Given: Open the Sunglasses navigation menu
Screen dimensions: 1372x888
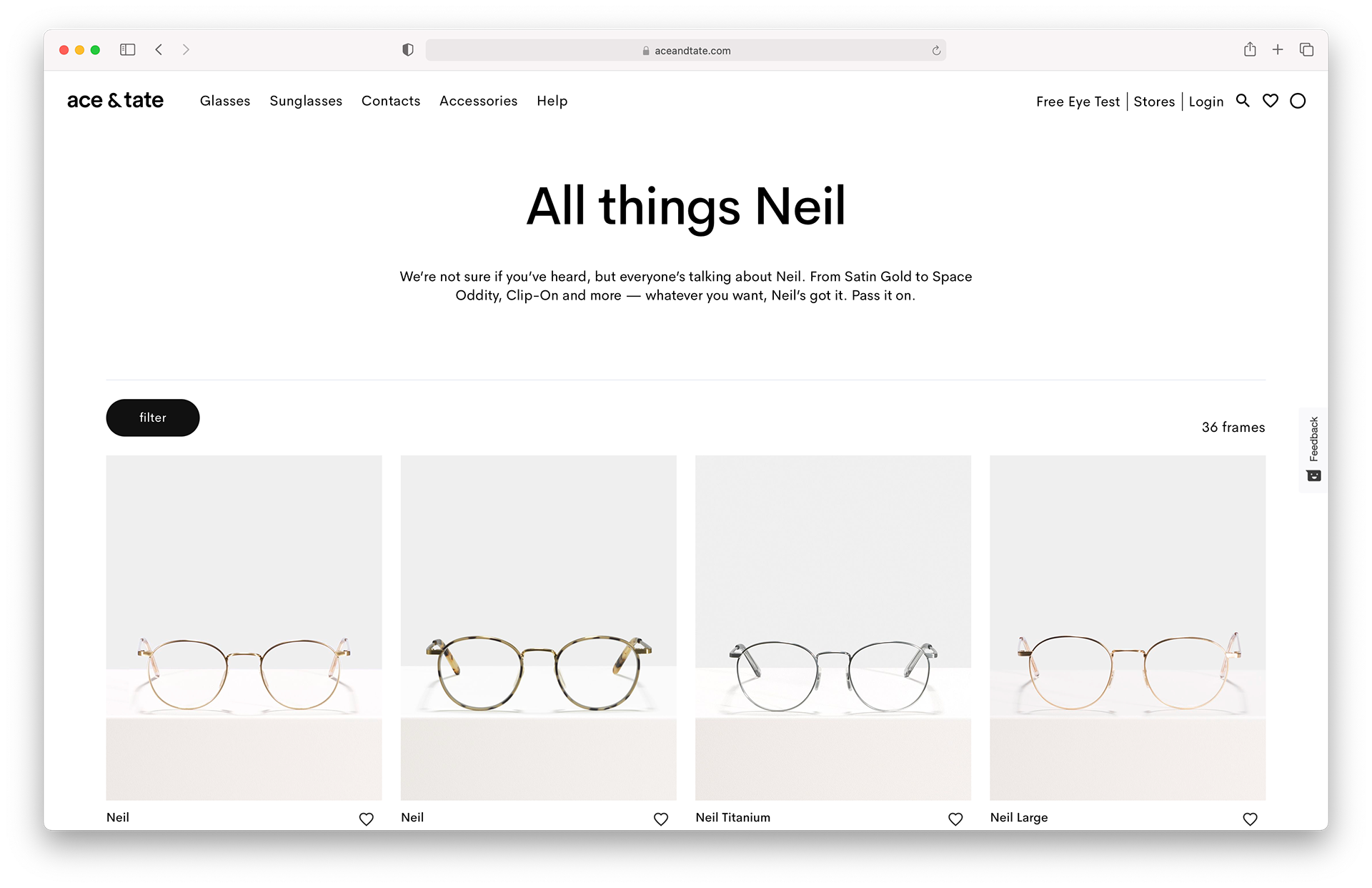Looking at the screenshot, I should [x=306, y=101].
